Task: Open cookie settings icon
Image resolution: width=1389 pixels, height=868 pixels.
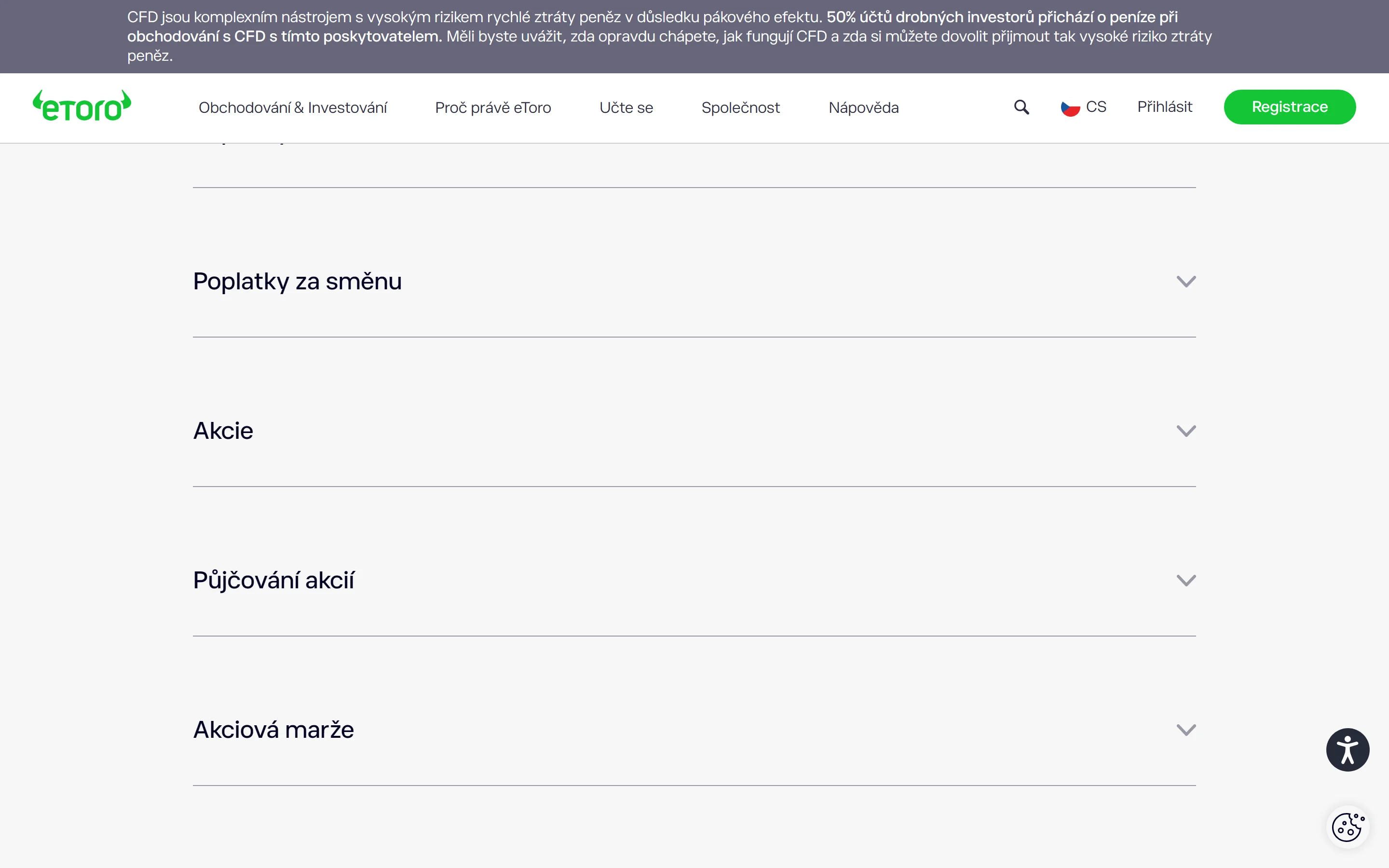Action: 1347,827
